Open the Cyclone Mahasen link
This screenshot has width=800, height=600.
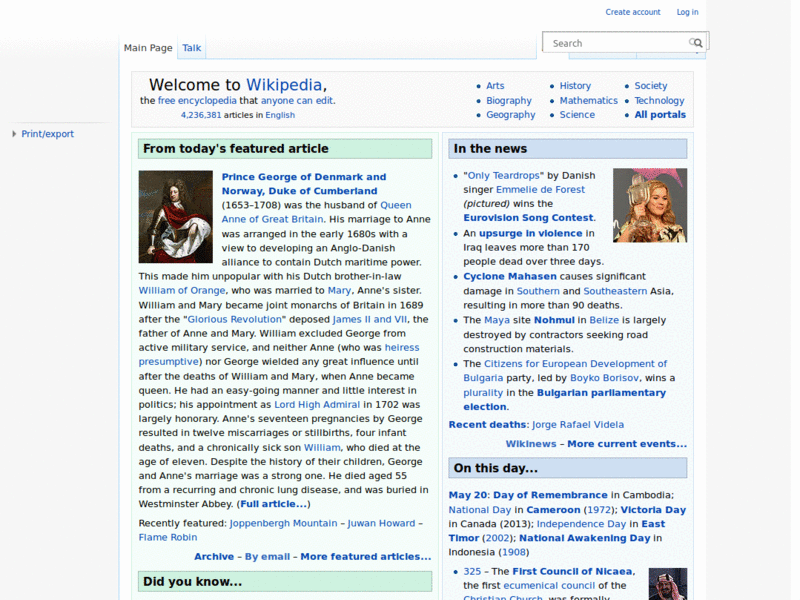[x=510, y=277]
